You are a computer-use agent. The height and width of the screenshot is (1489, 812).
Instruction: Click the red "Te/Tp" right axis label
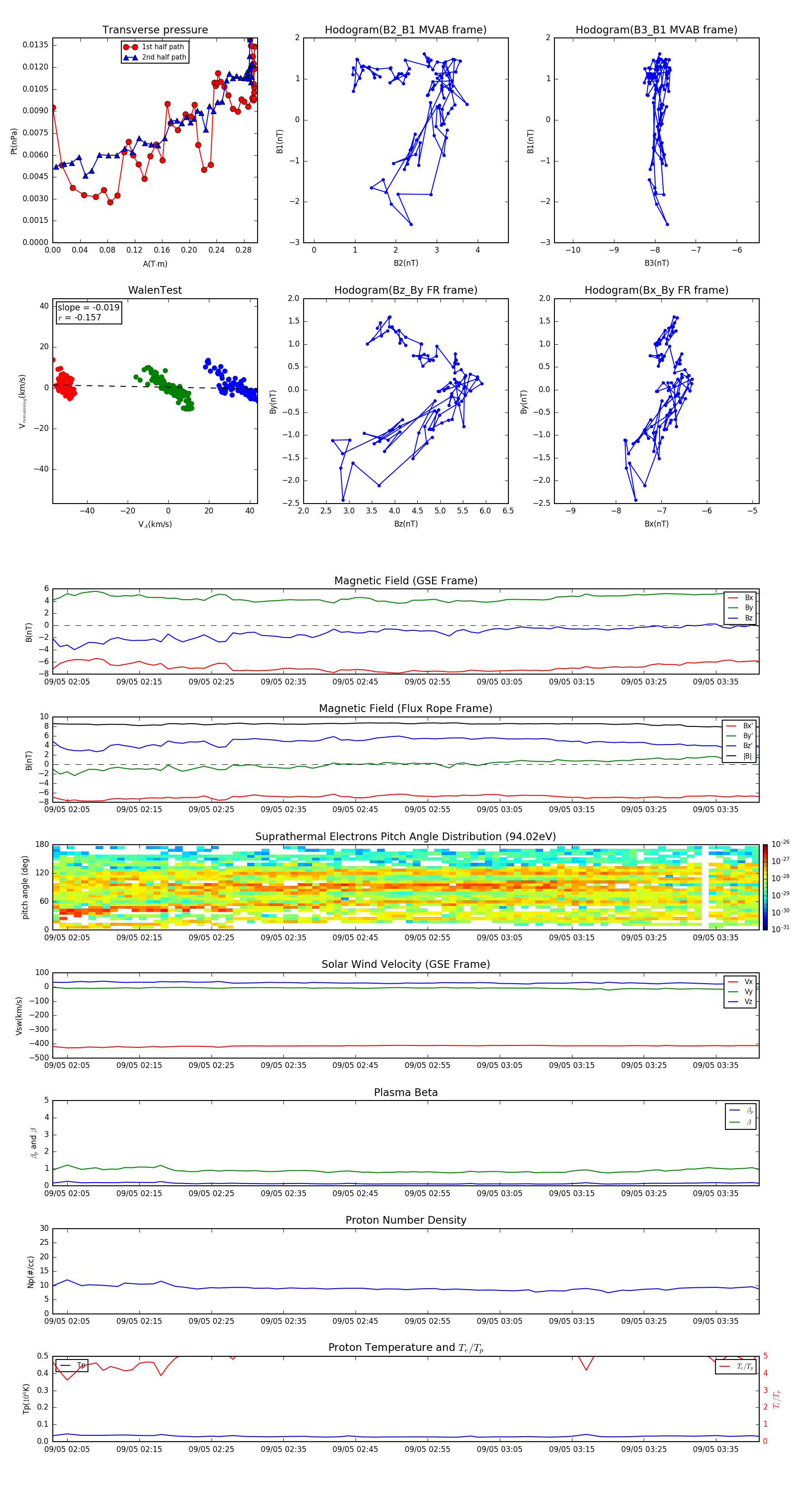click(776, 1399)
